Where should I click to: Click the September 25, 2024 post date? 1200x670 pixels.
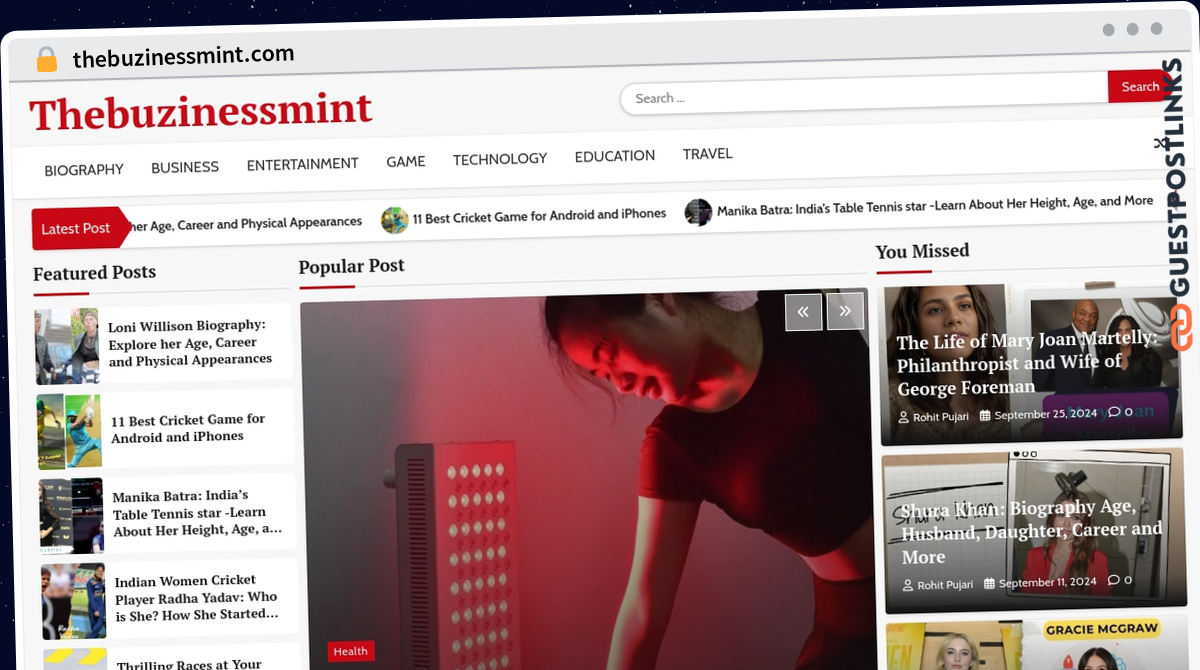pyautogui.click(x=1046, y=413)
